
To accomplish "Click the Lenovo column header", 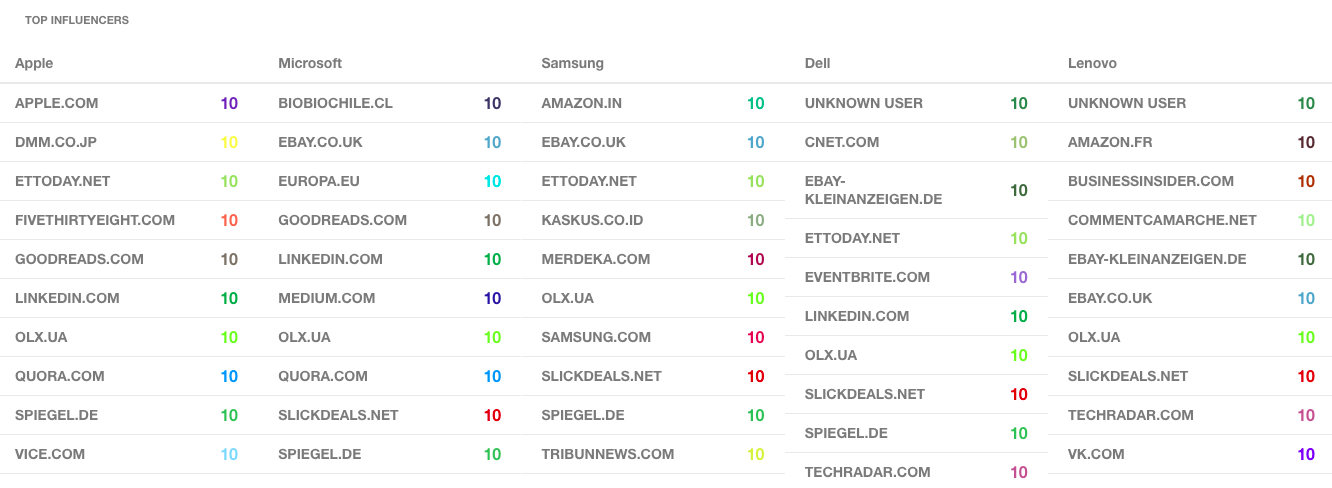I will (1092, 63).
